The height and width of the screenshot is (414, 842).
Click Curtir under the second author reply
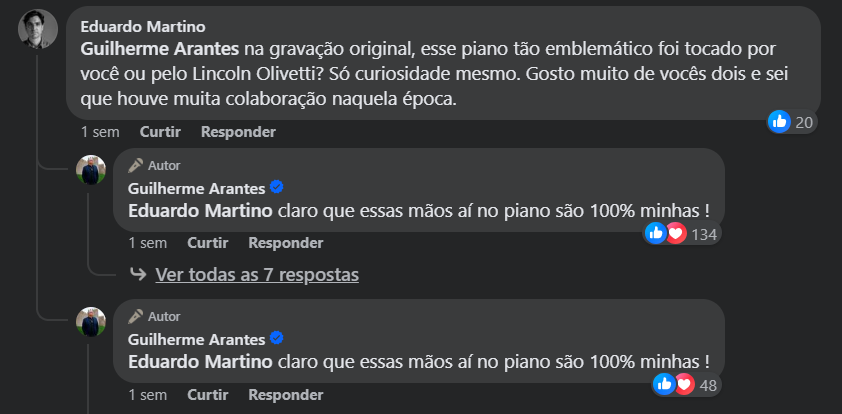207,395
